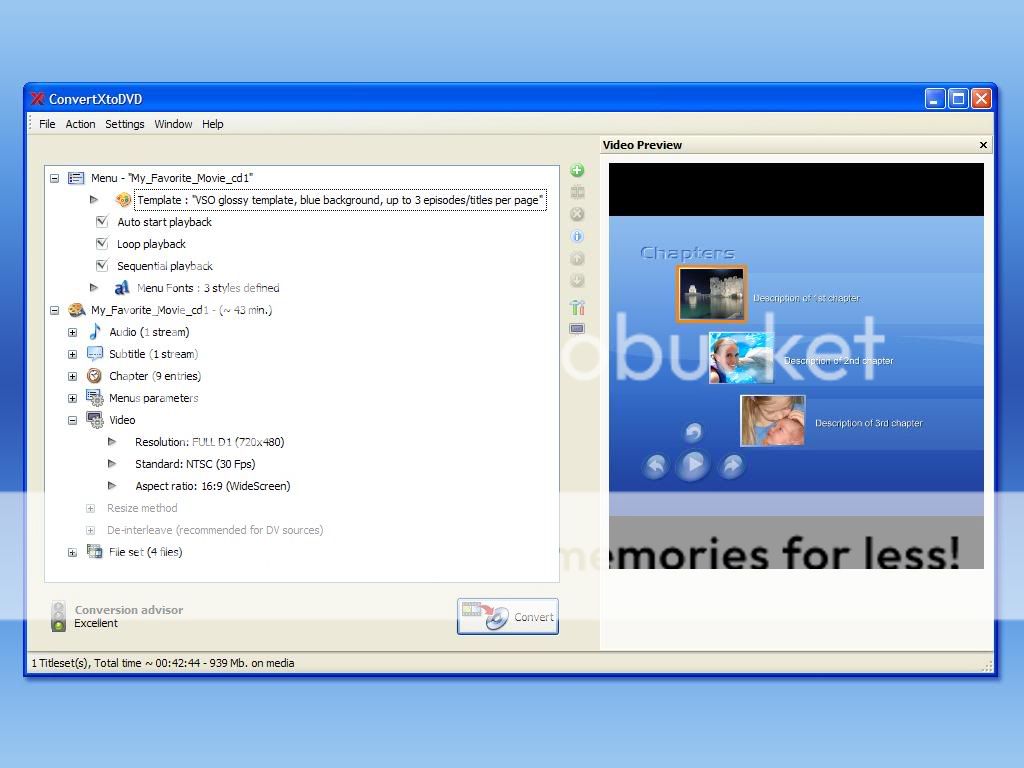This screenshot has width=1024, height=768.
Task: Click the Template palette icon
Action: coord(123,200)
